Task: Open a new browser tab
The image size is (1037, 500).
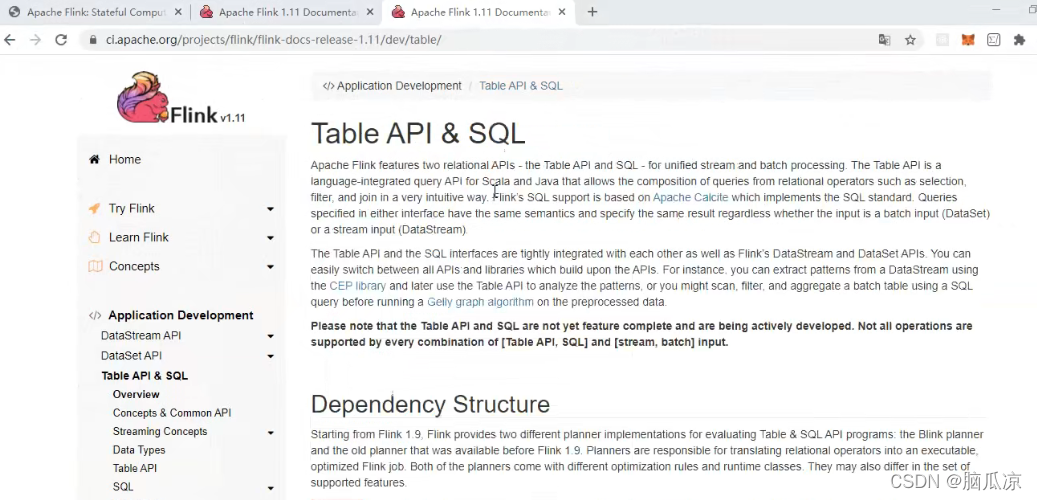Action: [x=592, y=12]
